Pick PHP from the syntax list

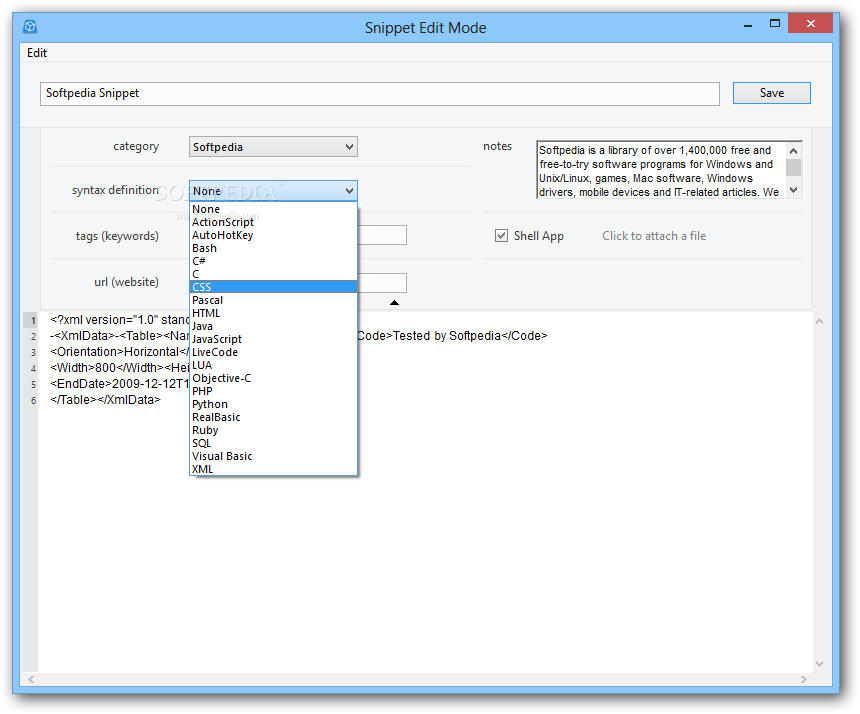[x=273, y=391]
